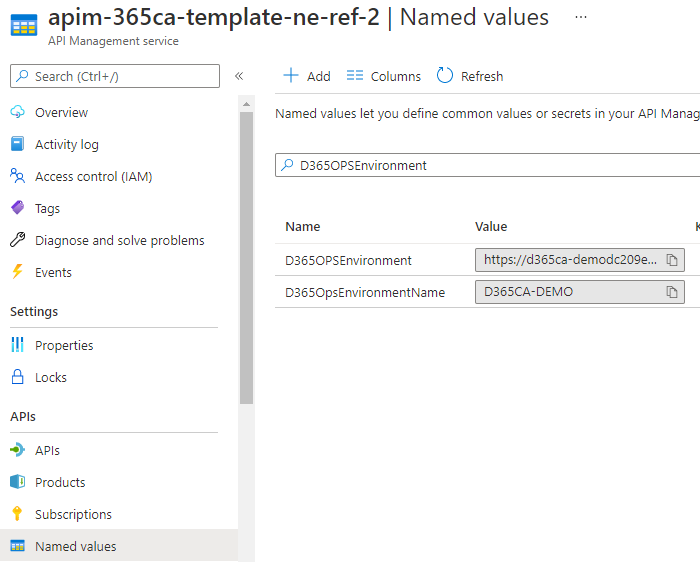Click the Overview cloud icon
Screen dimensions: 700x562
pyautogui.click(x=17, y=112)
